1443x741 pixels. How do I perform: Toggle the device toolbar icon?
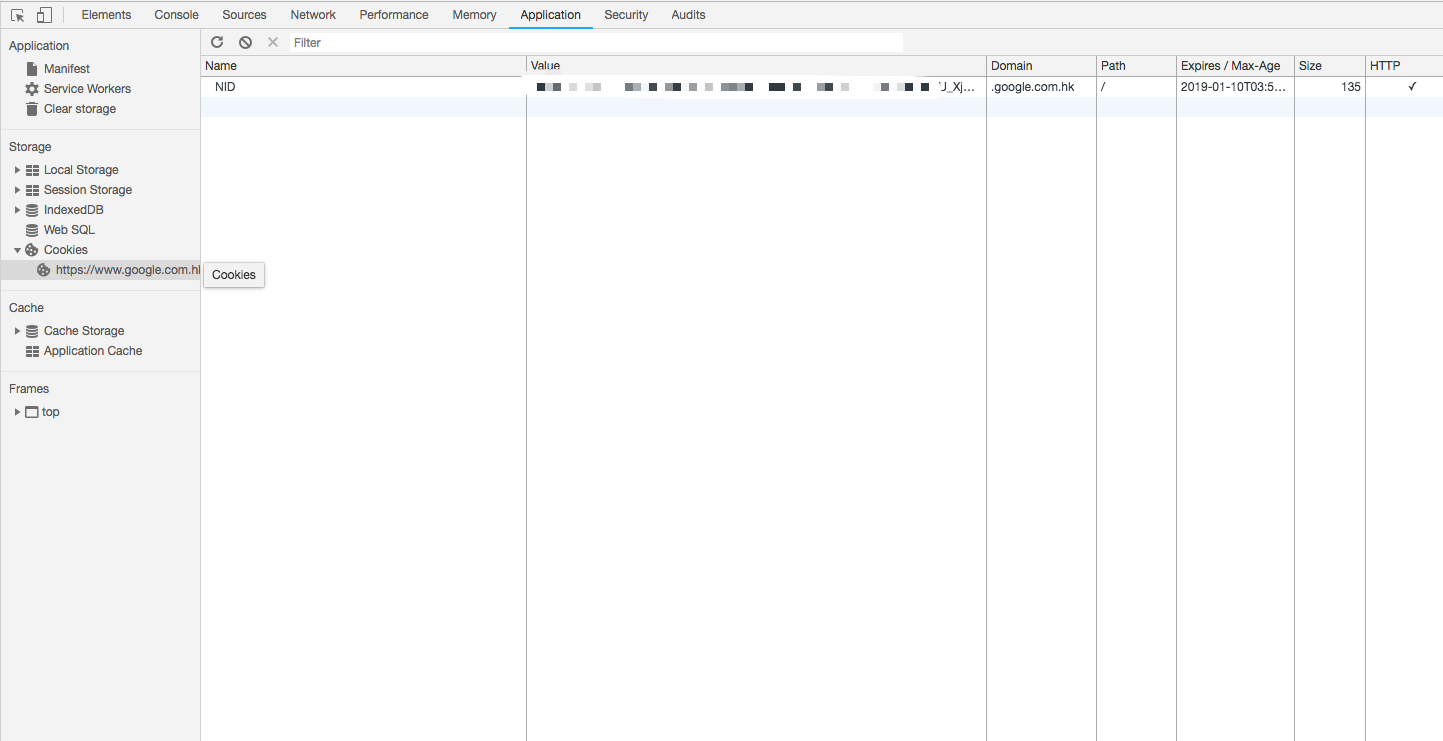[44, 15]
